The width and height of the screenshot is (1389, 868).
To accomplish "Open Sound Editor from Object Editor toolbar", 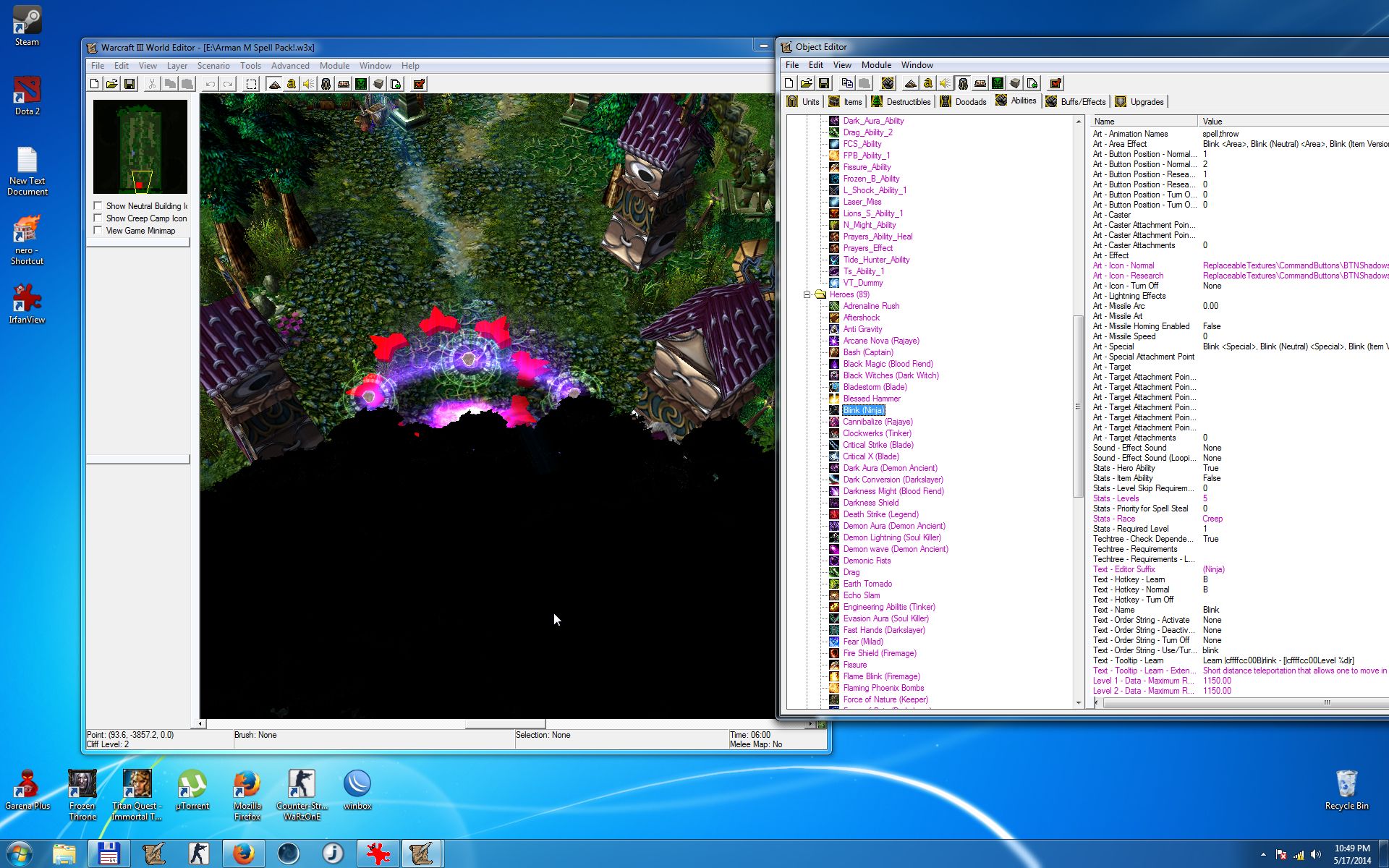I will click(946, 83).
